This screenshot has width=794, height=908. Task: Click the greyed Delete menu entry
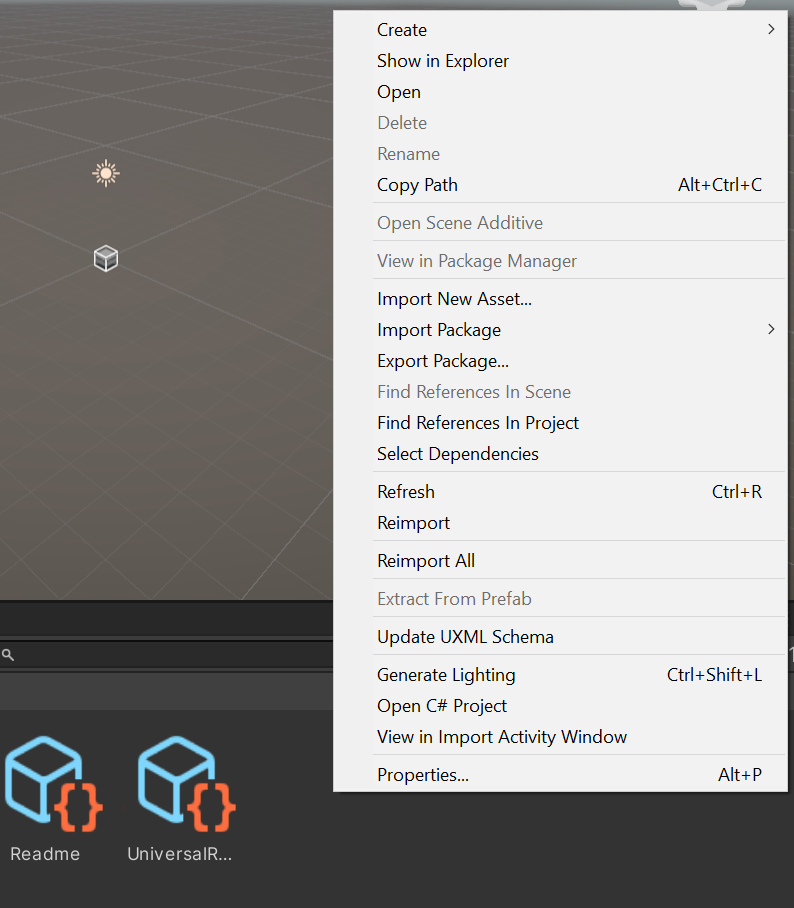click(560, 123)
